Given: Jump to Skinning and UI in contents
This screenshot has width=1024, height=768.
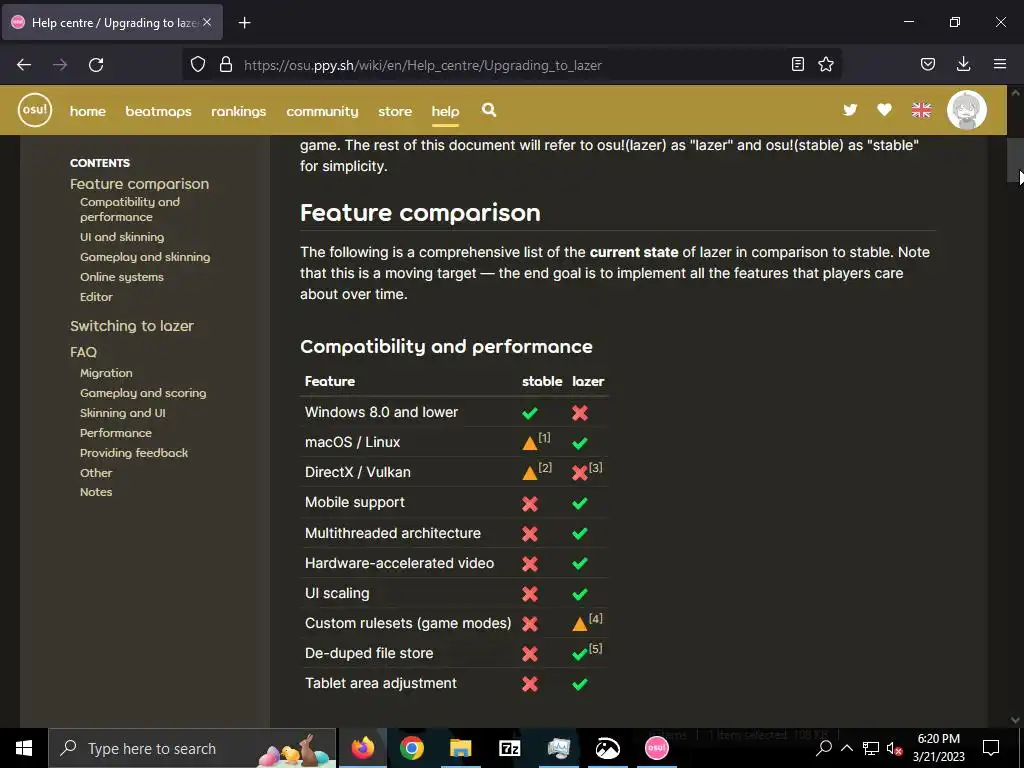Looking at the screenshot, I should tap(123, 413).
